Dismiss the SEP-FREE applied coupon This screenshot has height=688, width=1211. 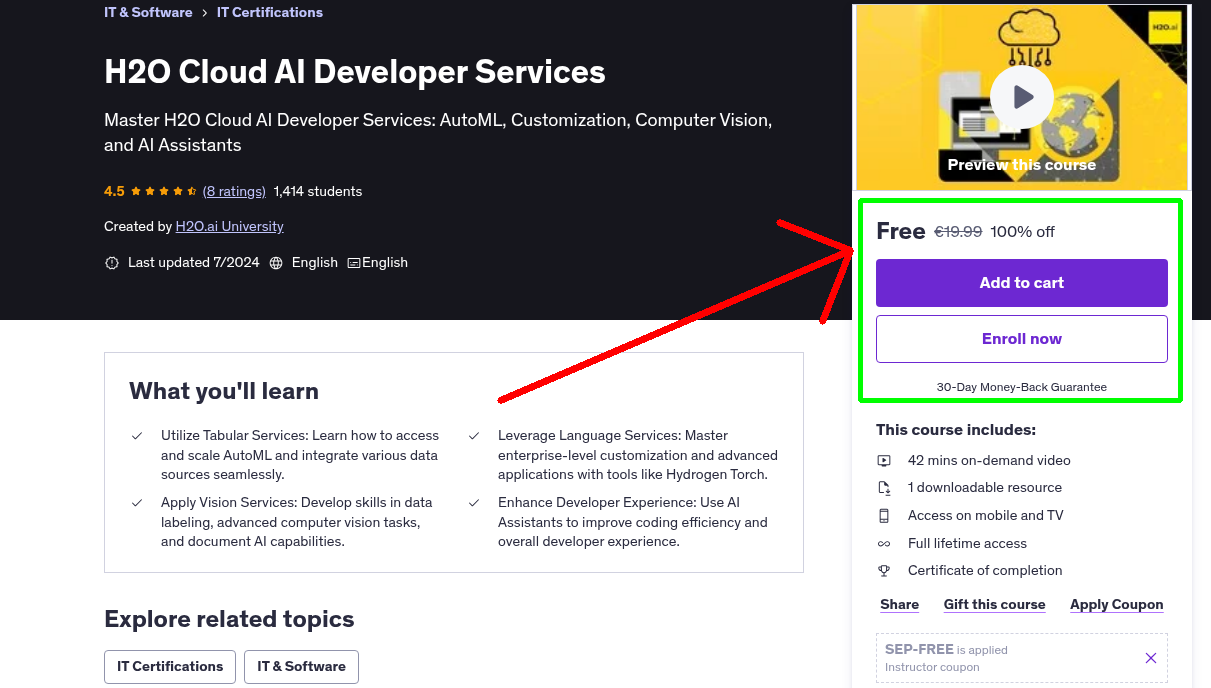pos(1150,658)
